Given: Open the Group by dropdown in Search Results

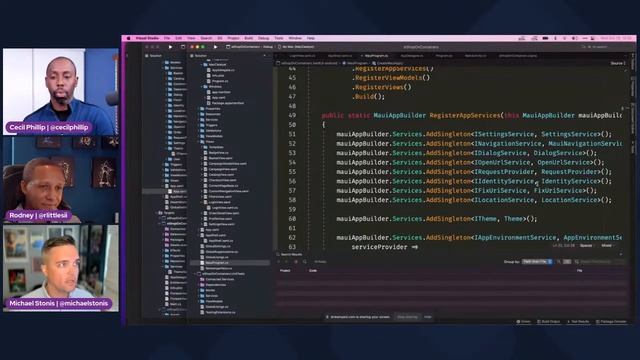Looking at the screenshot, I should 537,262.
